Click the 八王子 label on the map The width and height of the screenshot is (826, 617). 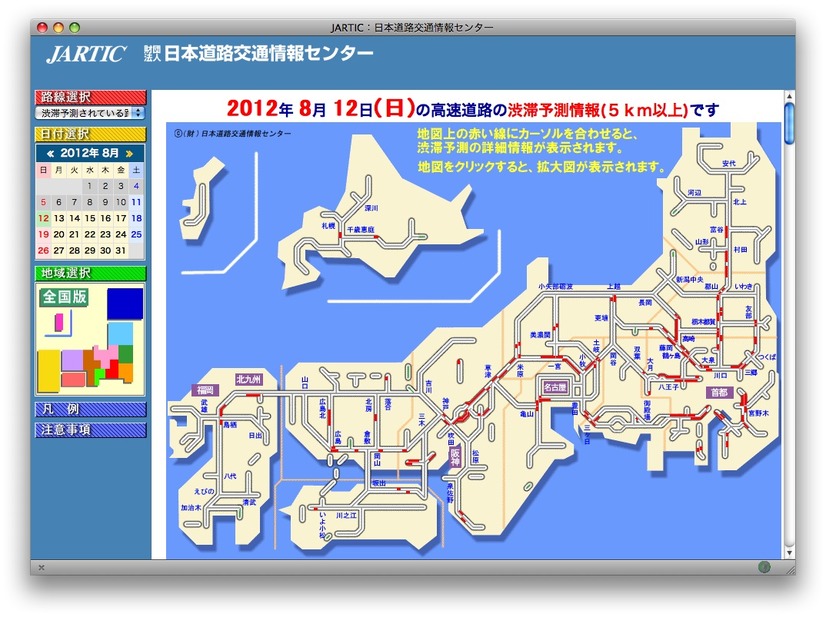pos(668,387)
